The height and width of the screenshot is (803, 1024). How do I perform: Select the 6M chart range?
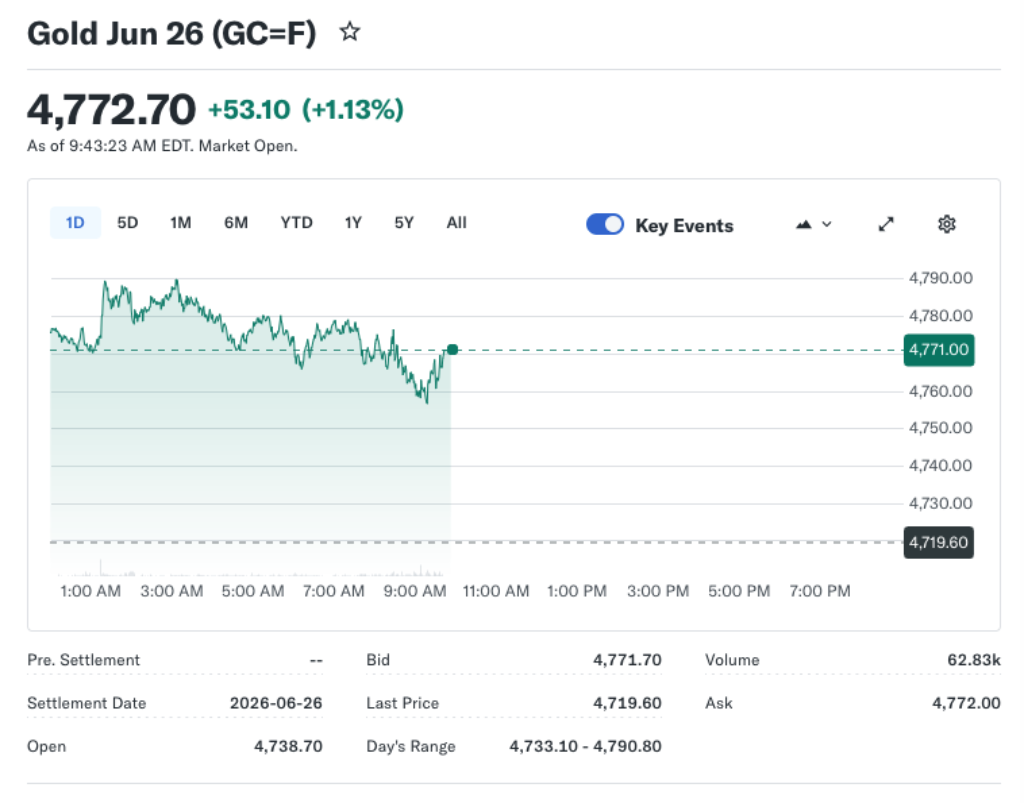click(x=236, y=223)
